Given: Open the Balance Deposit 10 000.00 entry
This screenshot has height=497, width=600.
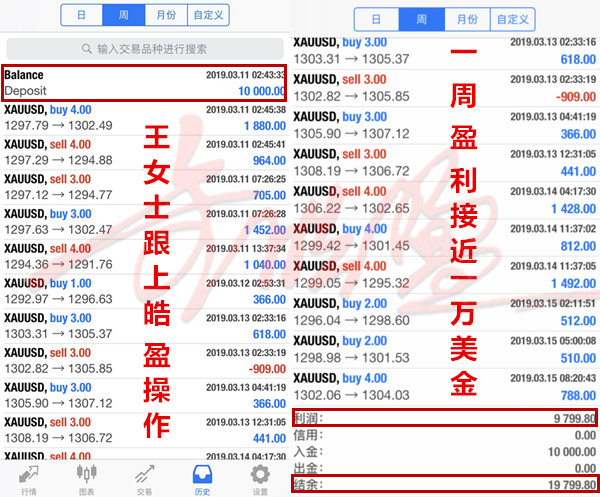Looking at the screenshot, I should coord(145,83).
